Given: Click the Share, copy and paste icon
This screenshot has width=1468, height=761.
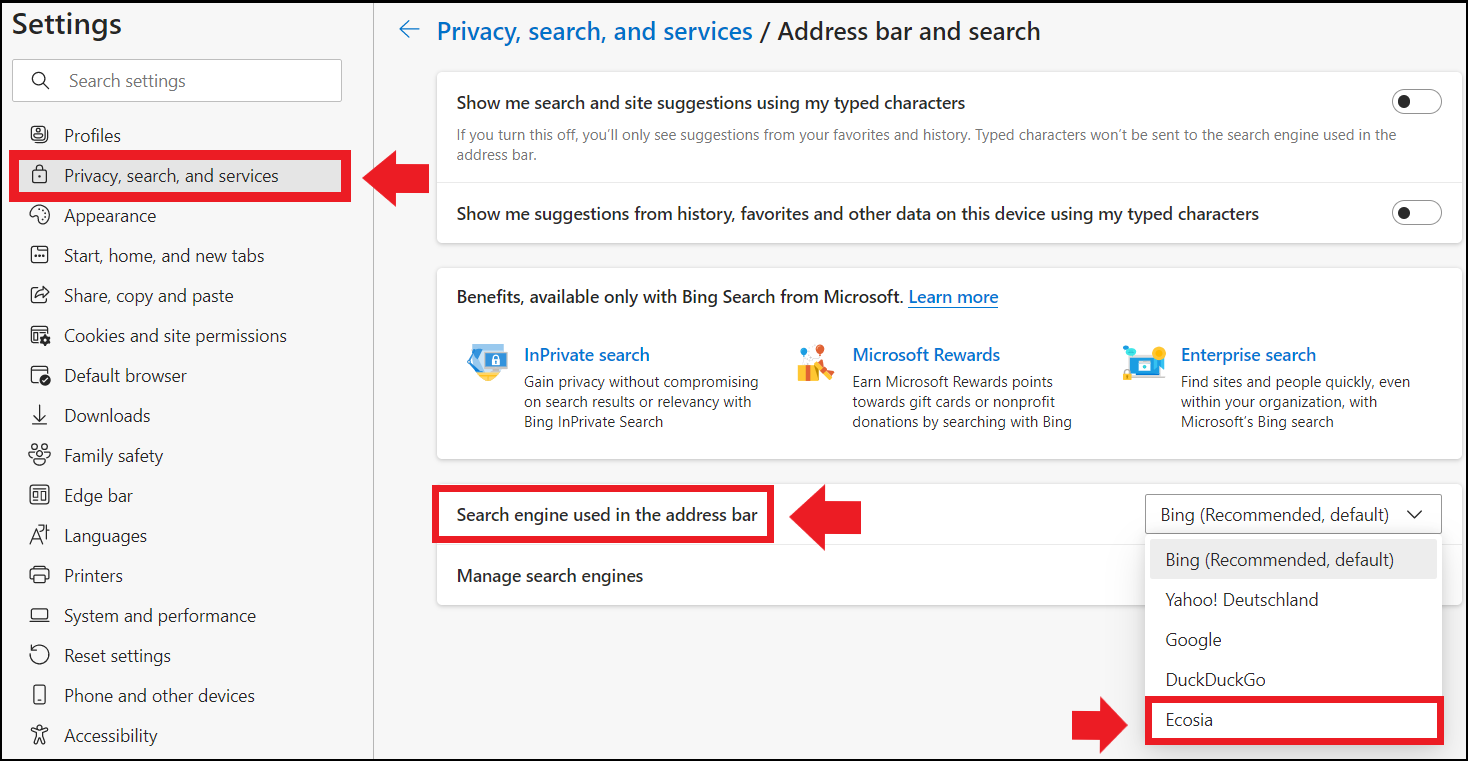Looking at the screenshot, I should (39, 295).
